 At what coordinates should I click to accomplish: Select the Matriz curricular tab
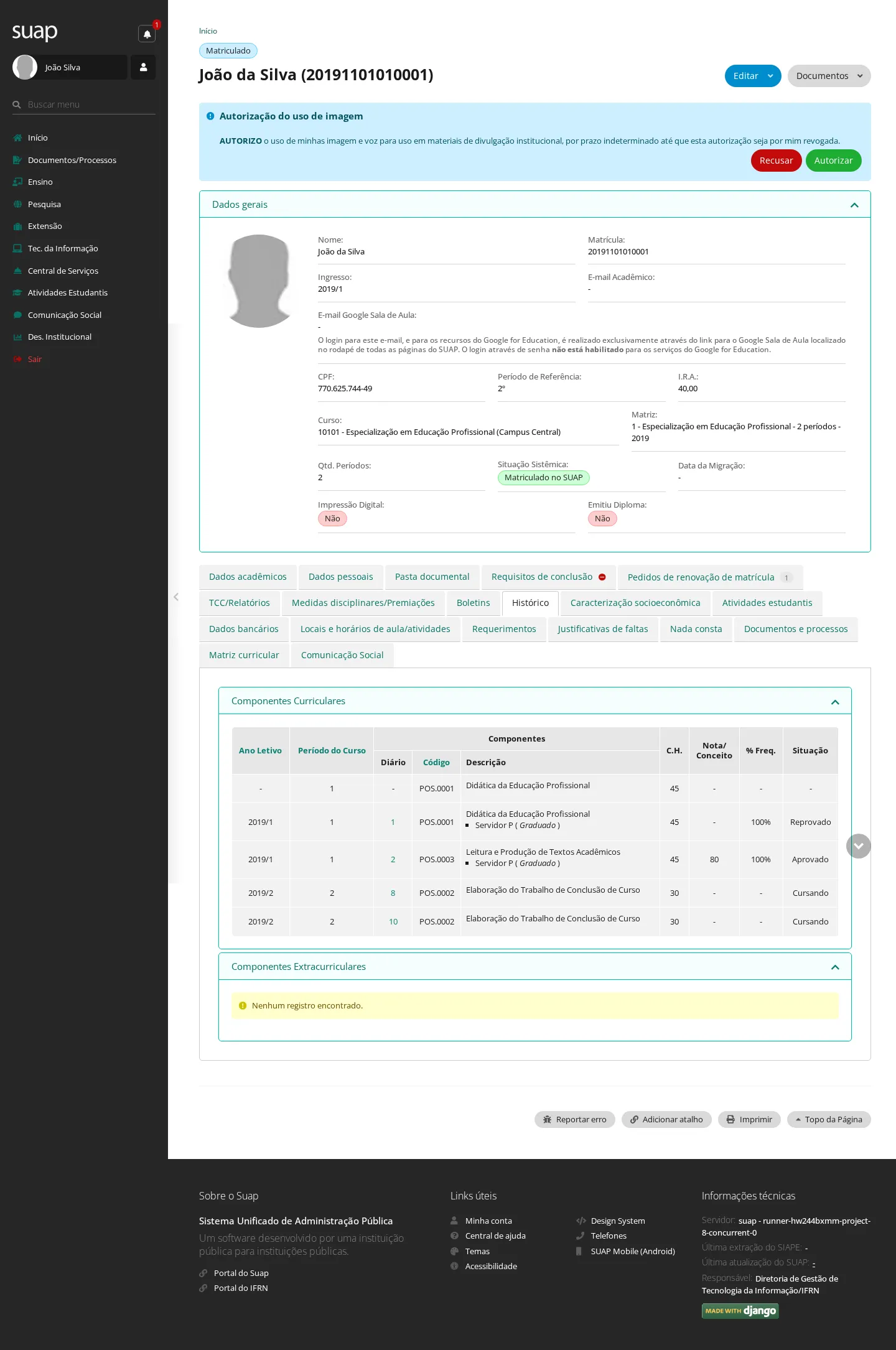pos(244,655)
